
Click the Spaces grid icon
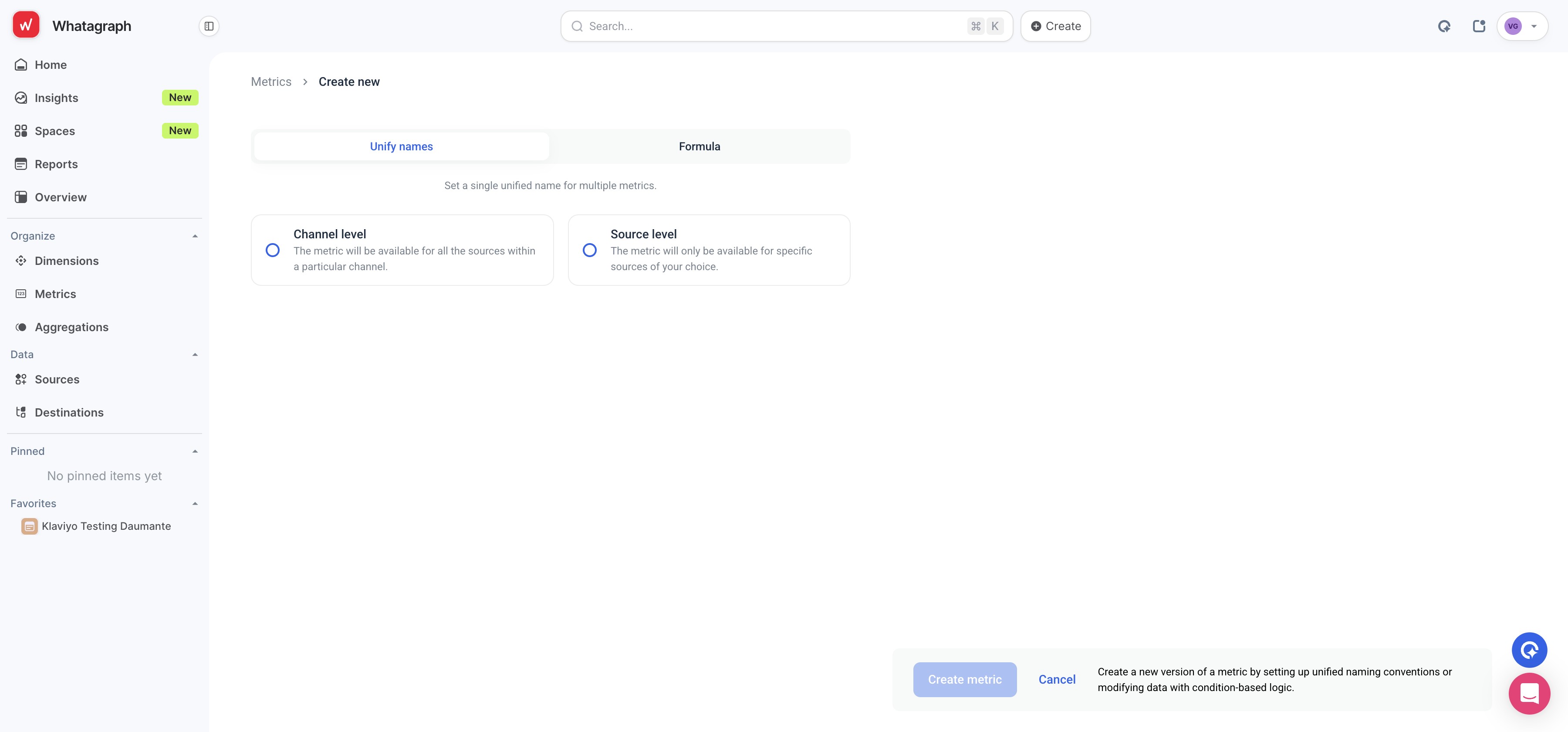(x=21, y=131)
